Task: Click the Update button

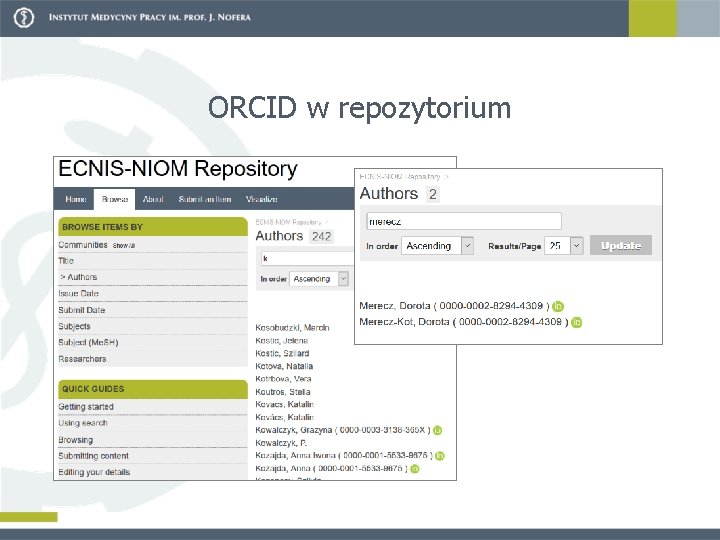Action: click(x=621, y=246)
